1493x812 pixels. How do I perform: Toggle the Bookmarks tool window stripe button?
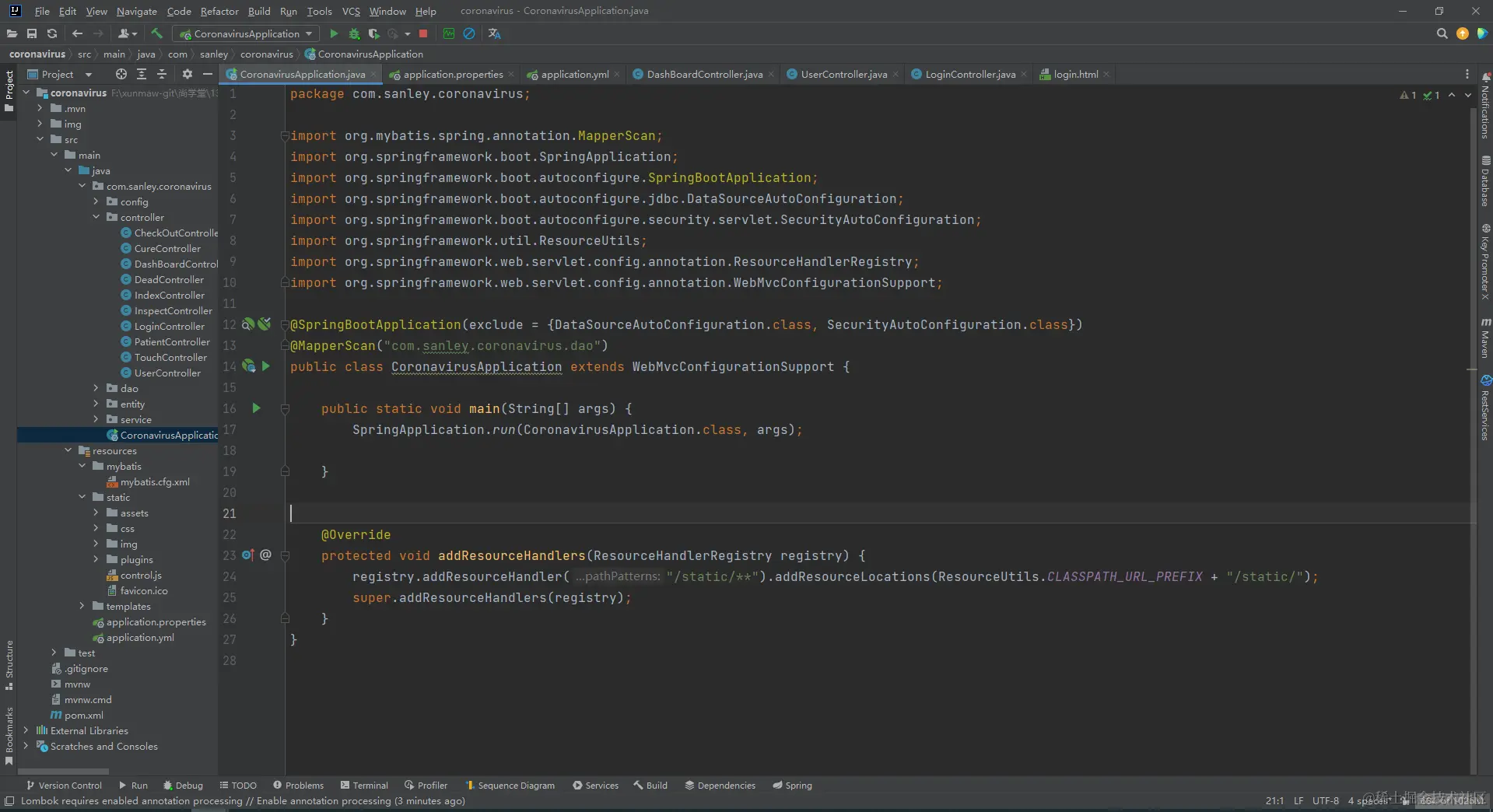pyautogui.click(x=9, y=736)
